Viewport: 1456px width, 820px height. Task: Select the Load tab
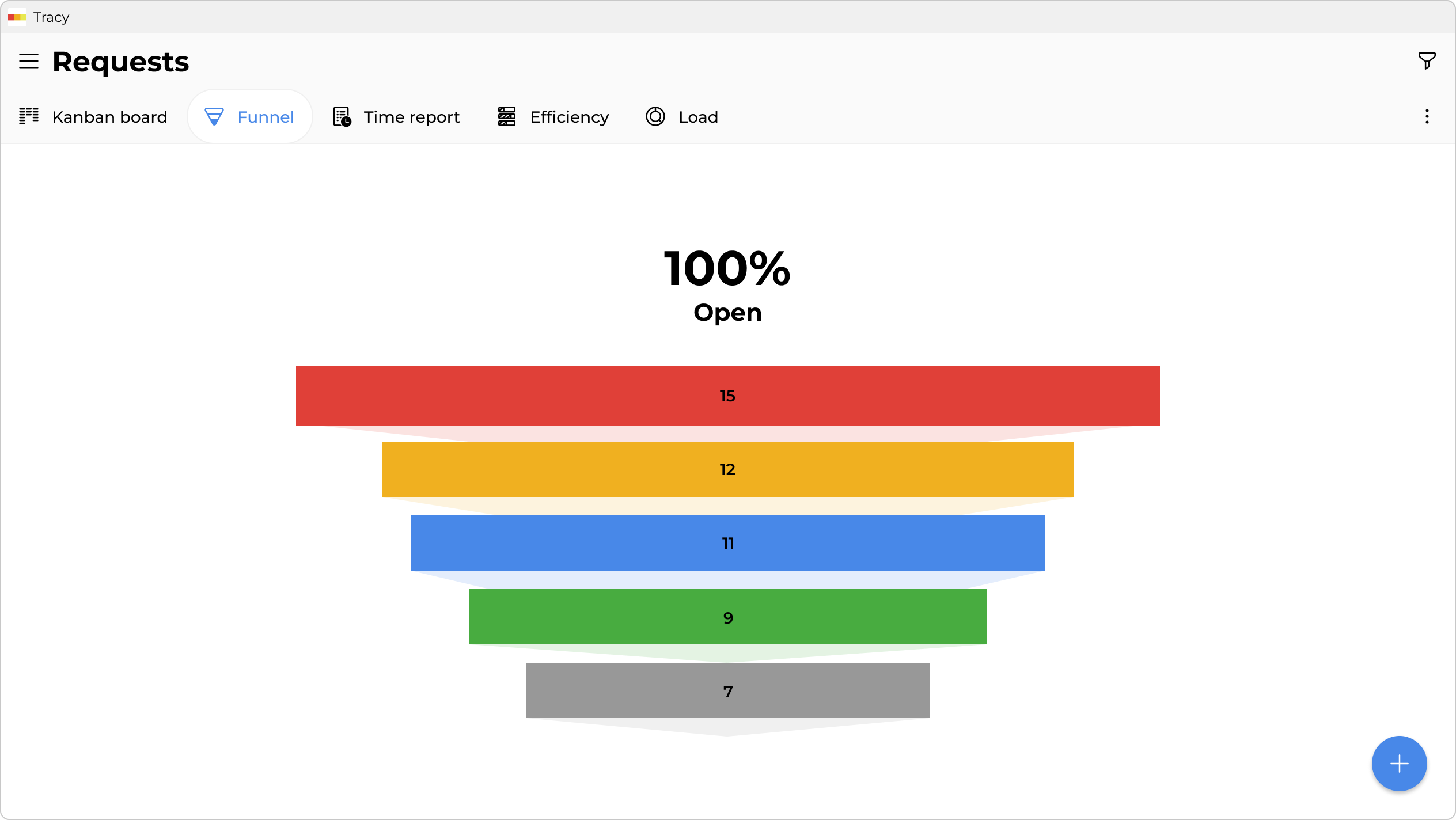tap(698, 117)
